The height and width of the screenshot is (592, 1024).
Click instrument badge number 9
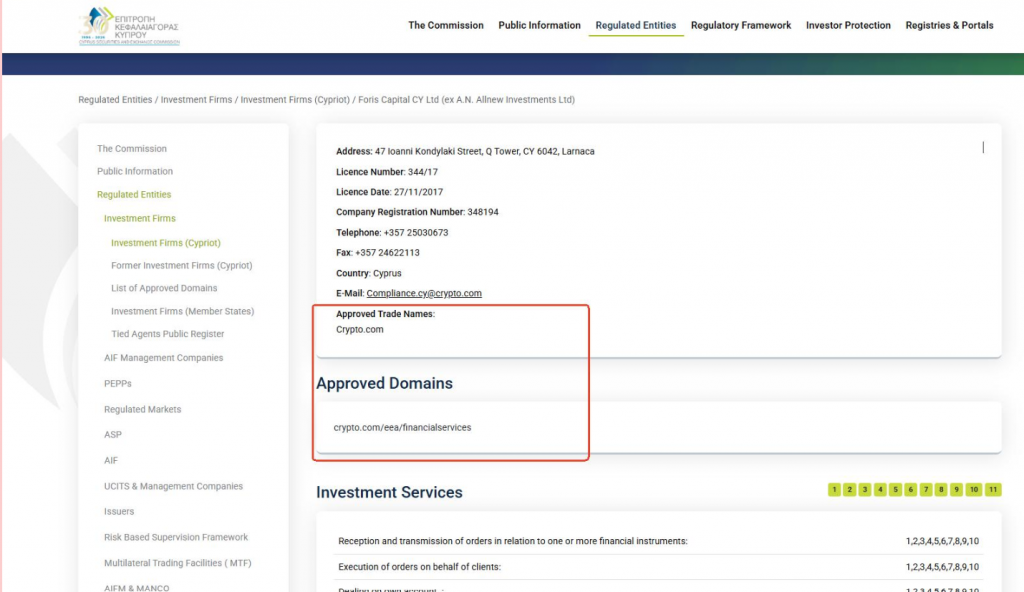(956, 489)
